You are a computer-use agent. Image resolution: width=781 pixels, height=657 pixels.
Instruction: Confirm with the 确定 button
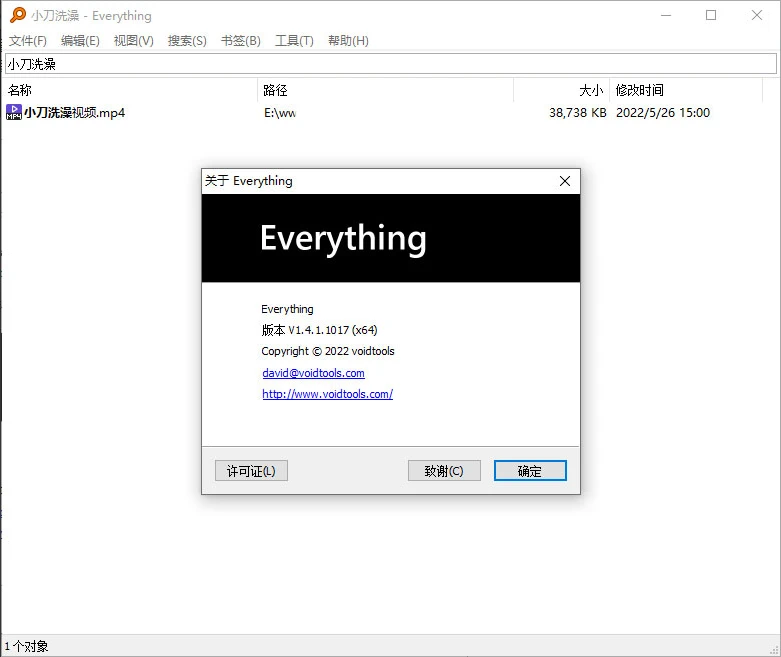click(x=530, y=471)
